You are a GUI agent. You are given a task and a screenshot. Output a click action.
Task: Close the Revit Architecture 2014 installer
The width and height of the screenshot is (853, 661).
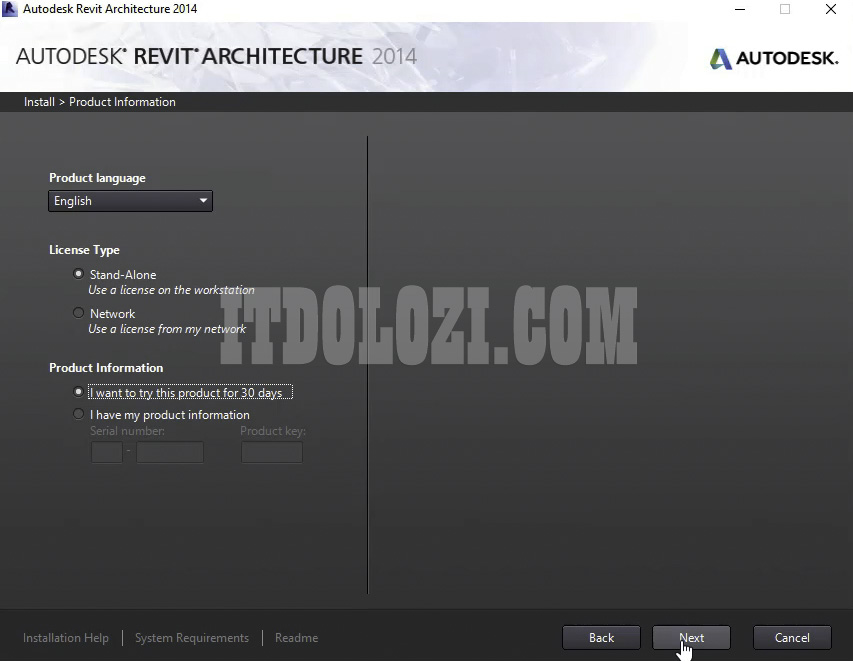pyautogui.click(x=831, y=9)
